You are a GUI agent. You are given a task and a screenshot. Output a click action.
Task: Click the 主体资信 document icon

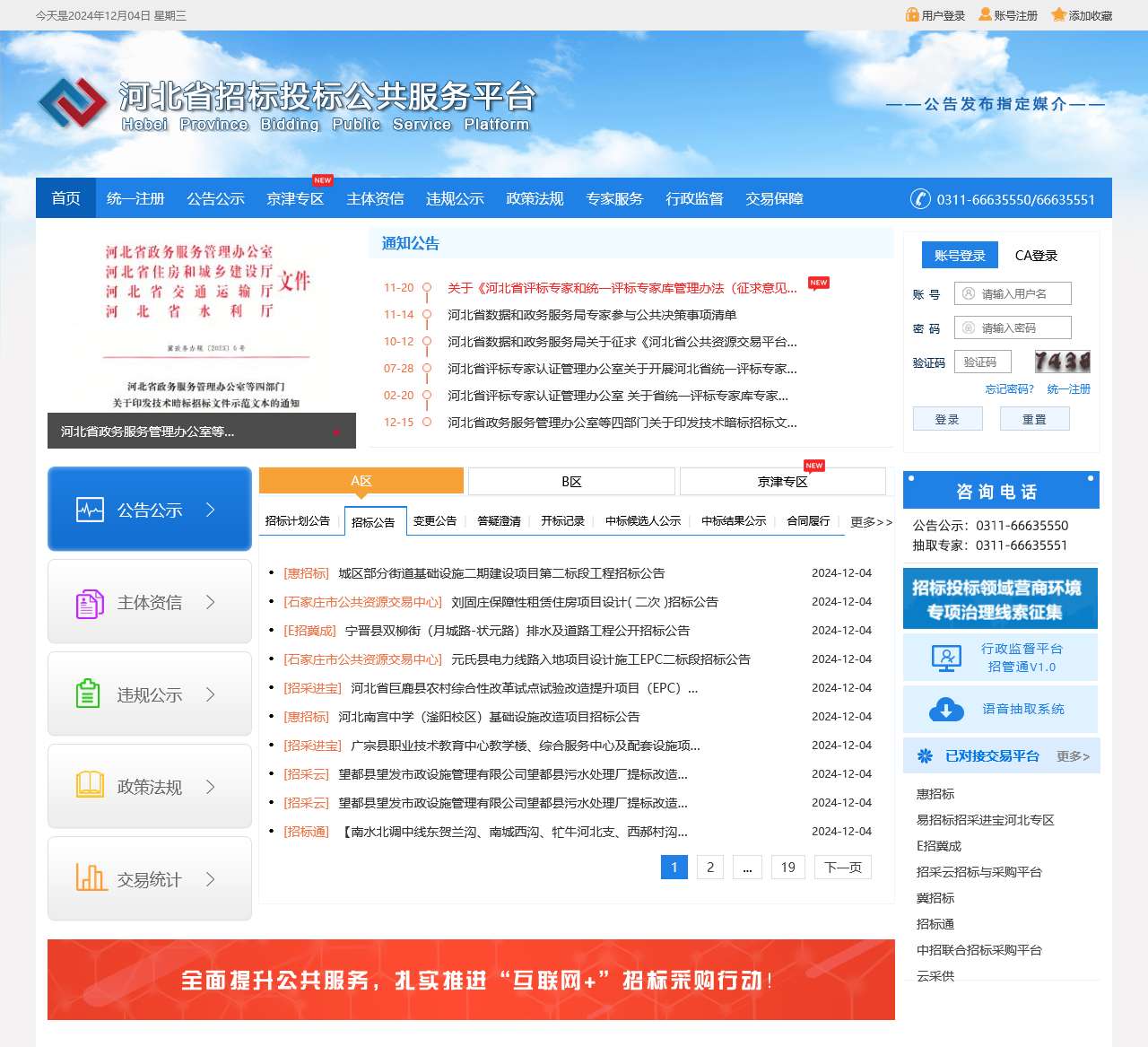pos(90,604)
